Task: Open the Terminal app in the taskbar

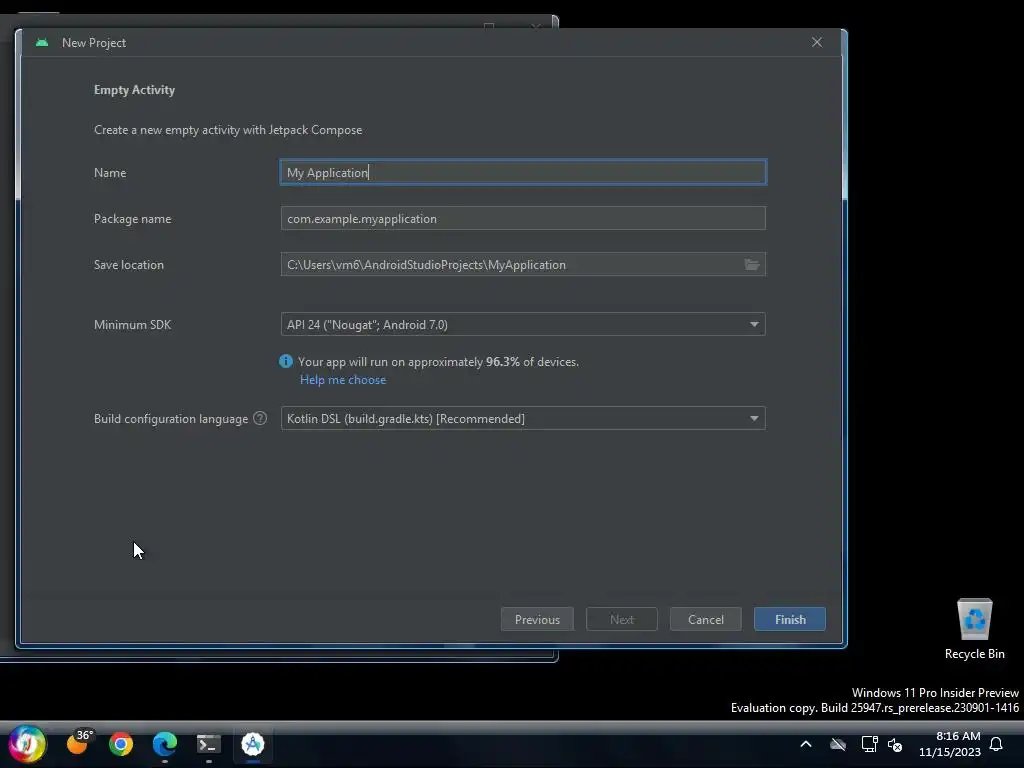Action: click(x=209, y=744)
